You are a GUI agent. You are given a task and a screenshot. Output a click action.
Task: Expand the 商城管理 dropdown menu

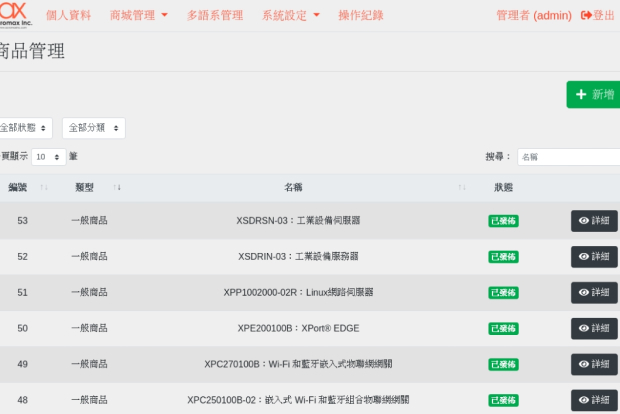pyautogui.click(x=138, y=15)
